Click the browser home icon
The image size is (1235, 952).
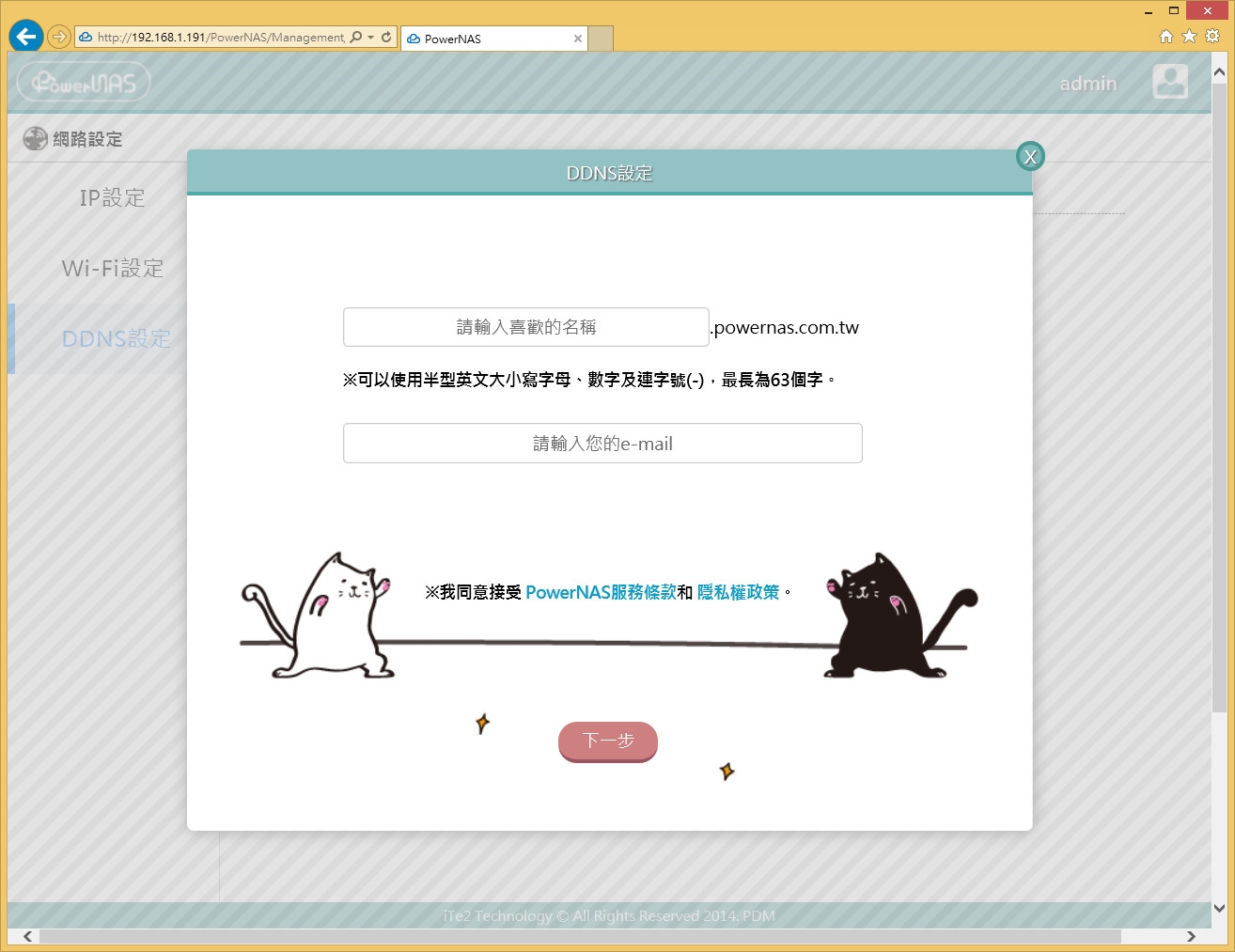click(1166, 37)
